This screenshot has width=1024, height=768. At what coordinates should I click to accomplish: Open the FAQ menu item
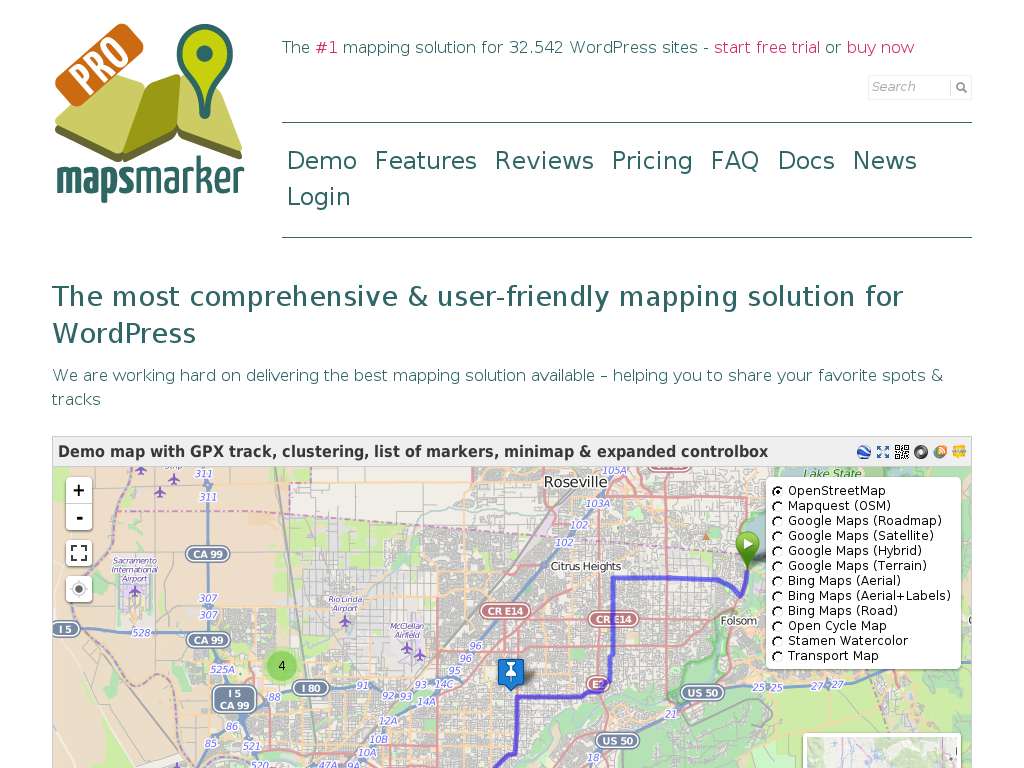point(735,161)
